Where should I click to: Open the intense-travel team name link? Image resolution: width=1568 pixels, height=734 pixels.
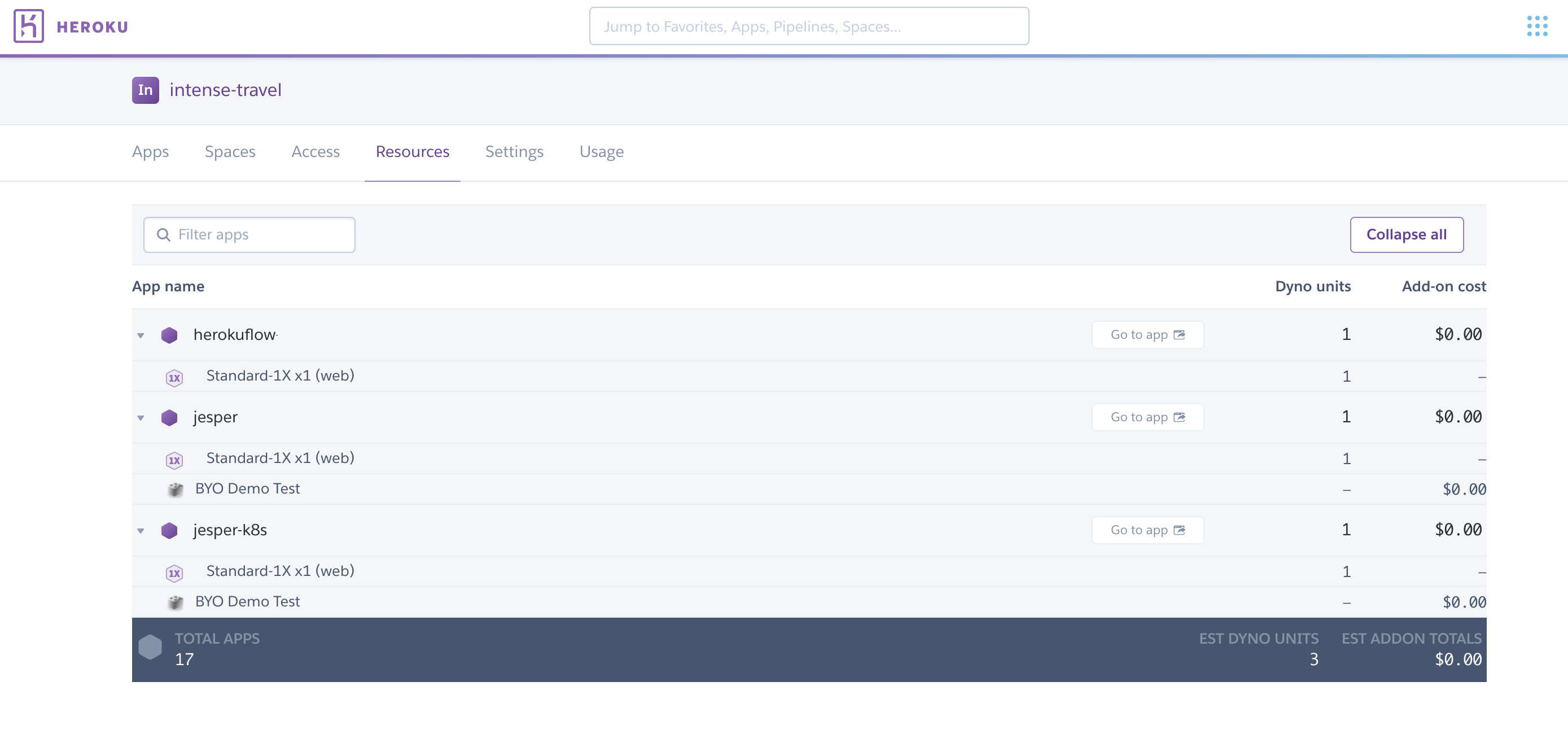[225, 90]
